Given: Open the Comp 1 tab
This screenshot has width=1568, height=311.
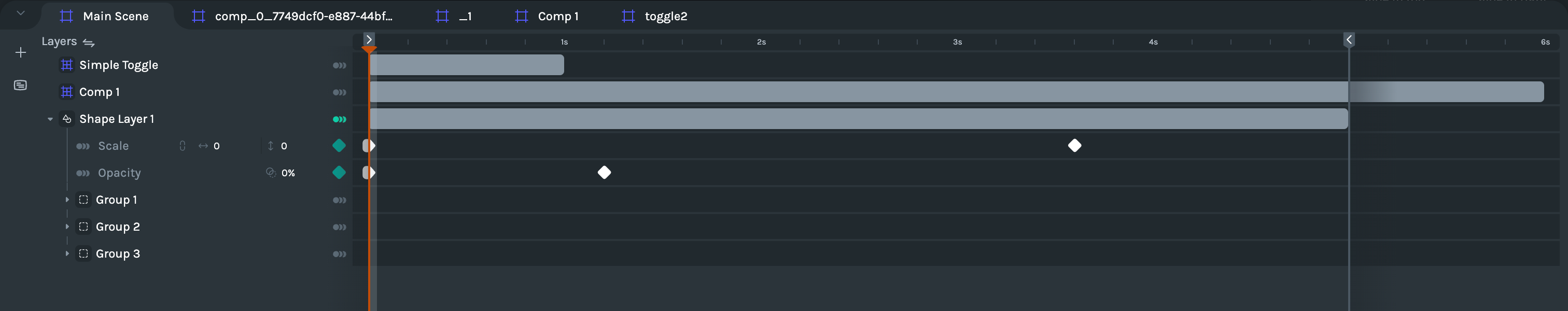Looking at the screenshot, I should click(557, 17).
